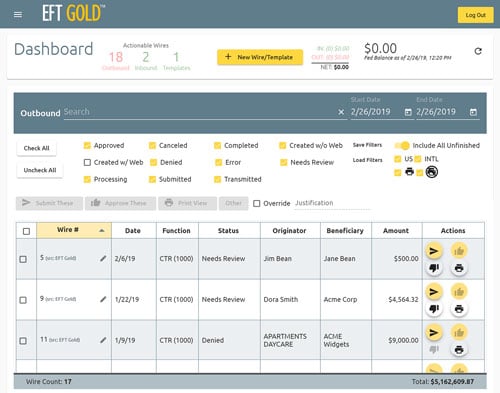Clear the Outbound search field
Screen dimensions: 500x393
click(341, 112)
